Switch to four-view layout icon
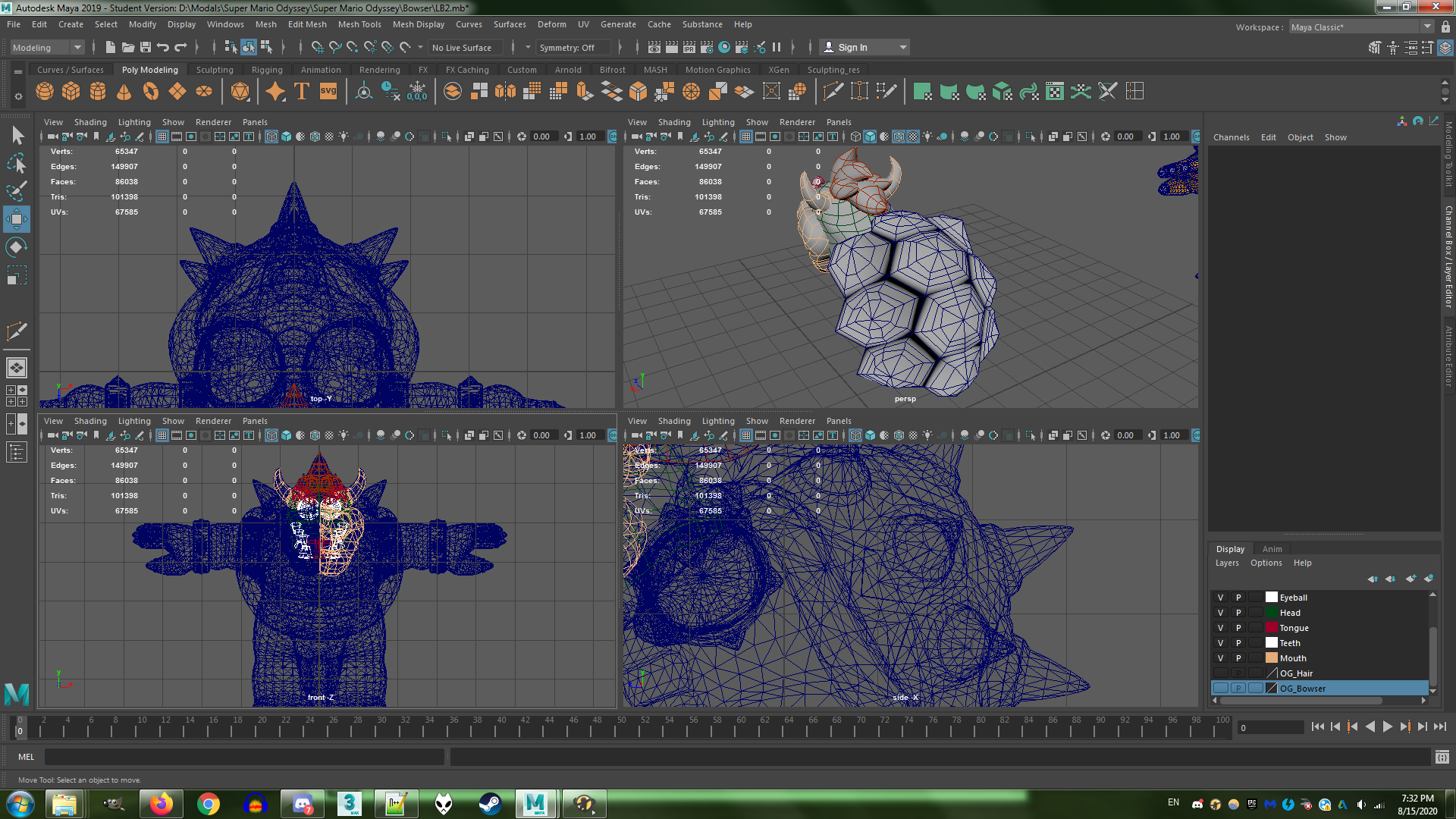1456x819 pixels. click(x=17, y=395)
